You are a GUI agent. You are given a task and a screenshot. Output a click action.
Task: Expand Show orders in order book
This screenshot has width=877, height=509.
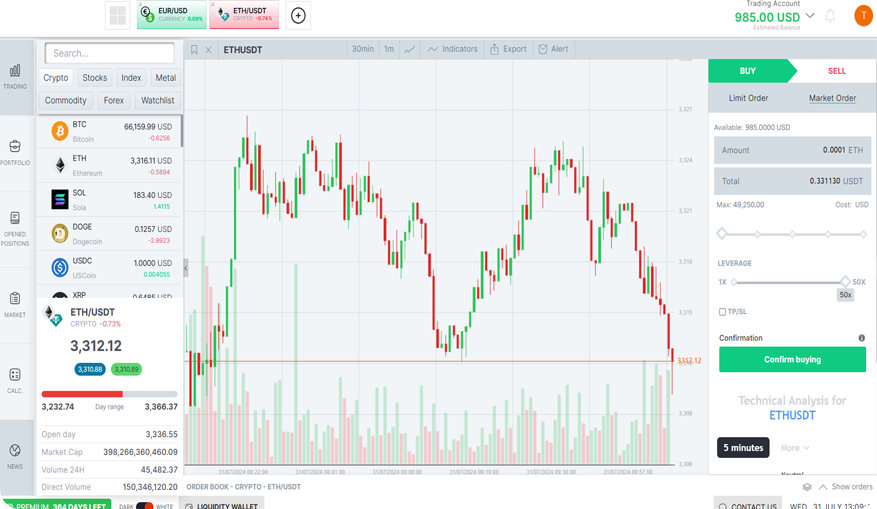click(846, 487)
